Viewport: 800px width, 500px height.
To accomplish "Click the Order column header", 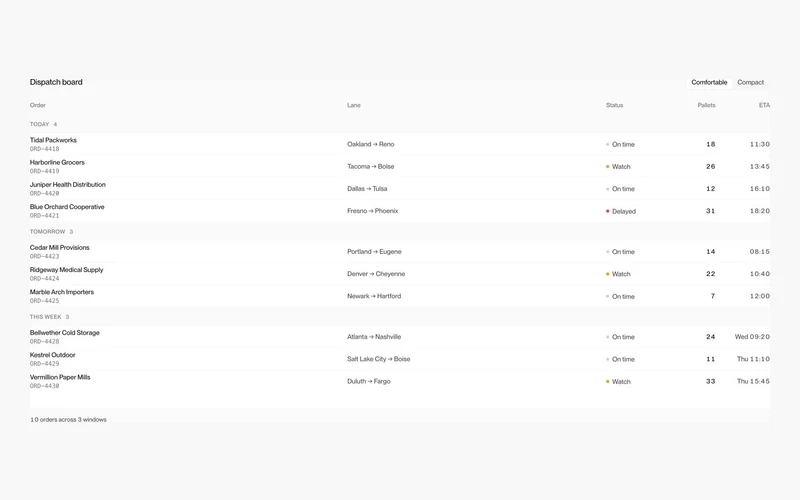I will 38,105.
